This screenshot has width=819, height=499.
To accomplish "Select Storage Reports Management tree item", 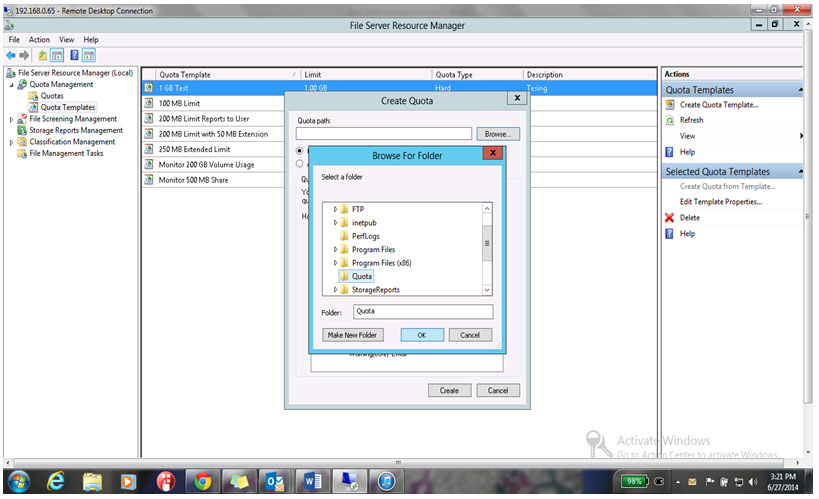I will click(76, 131).
